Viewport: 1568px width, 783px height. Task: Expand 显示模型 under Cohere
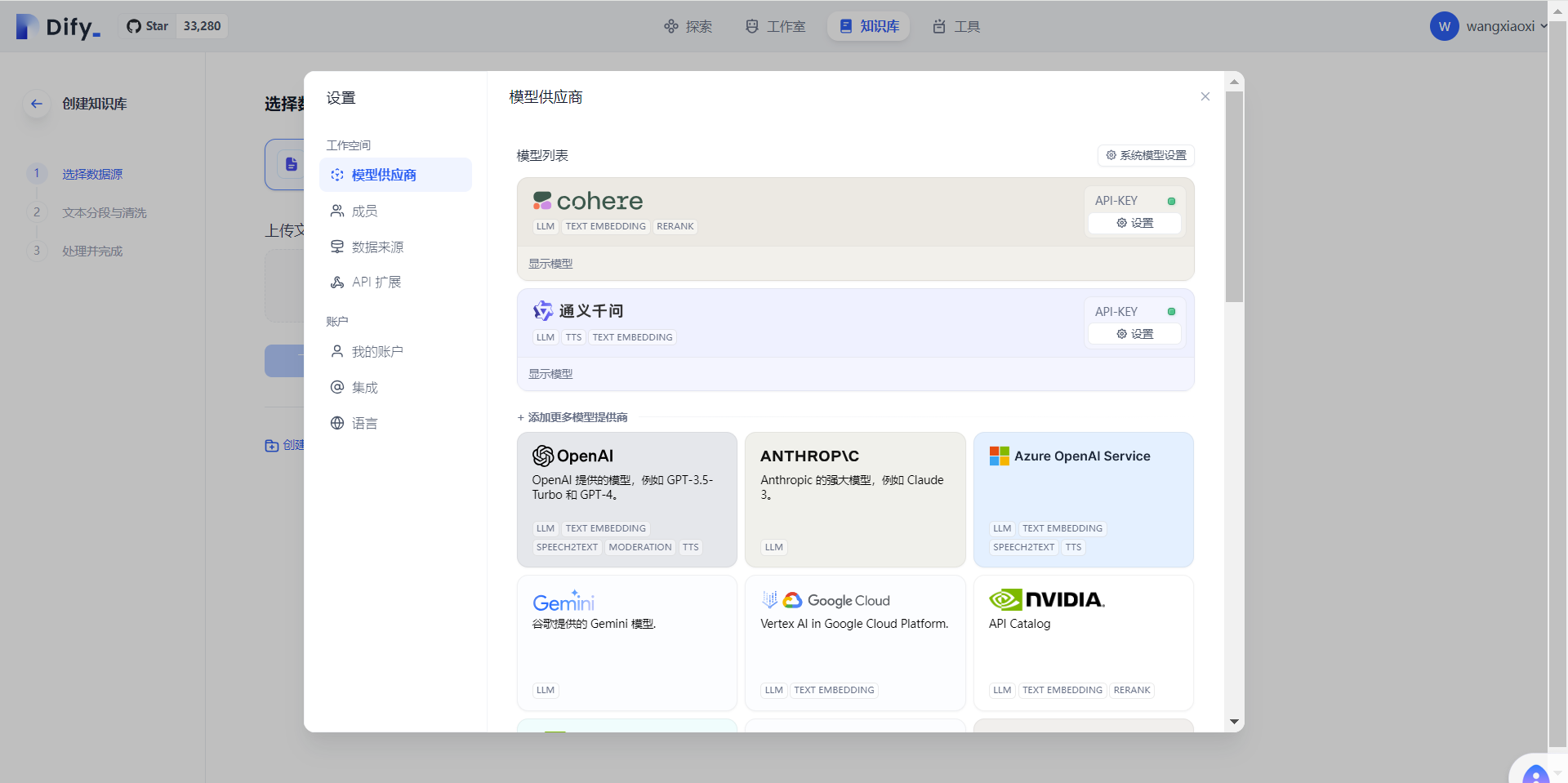pyautogui.click(x=550, y=264)
